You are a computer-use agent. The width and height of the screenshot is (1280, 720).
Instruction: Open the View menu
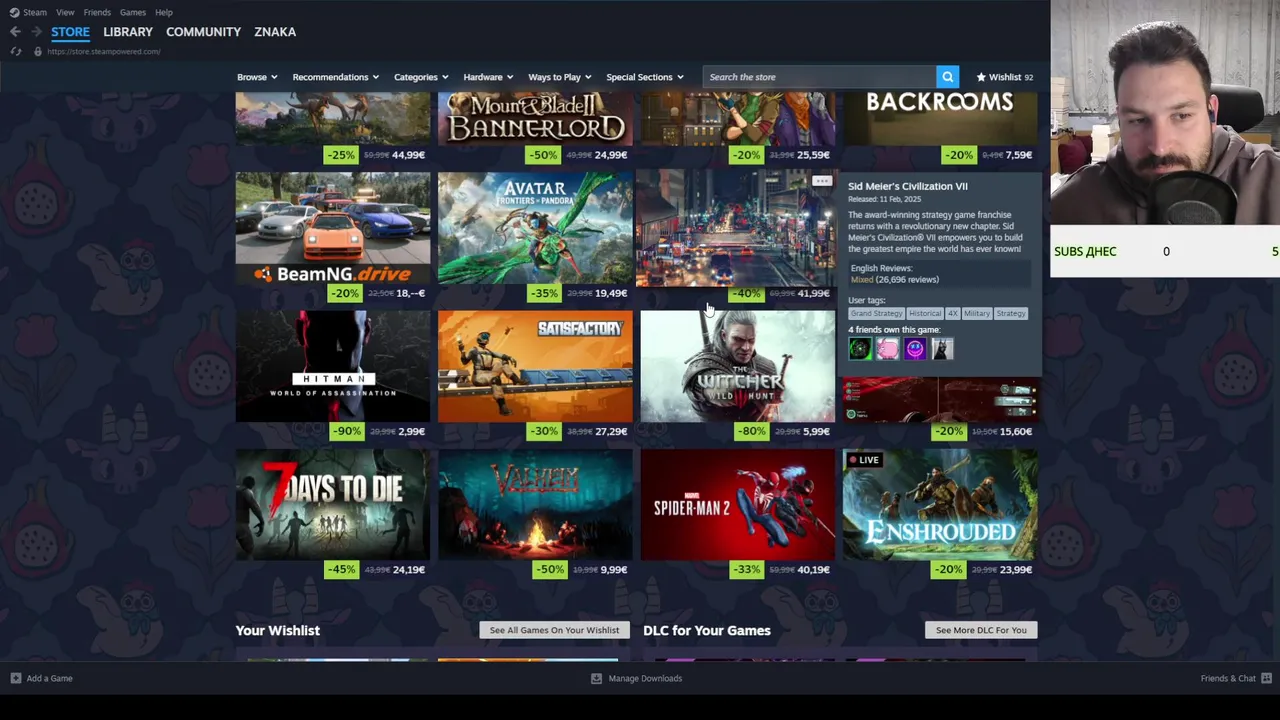65,12
